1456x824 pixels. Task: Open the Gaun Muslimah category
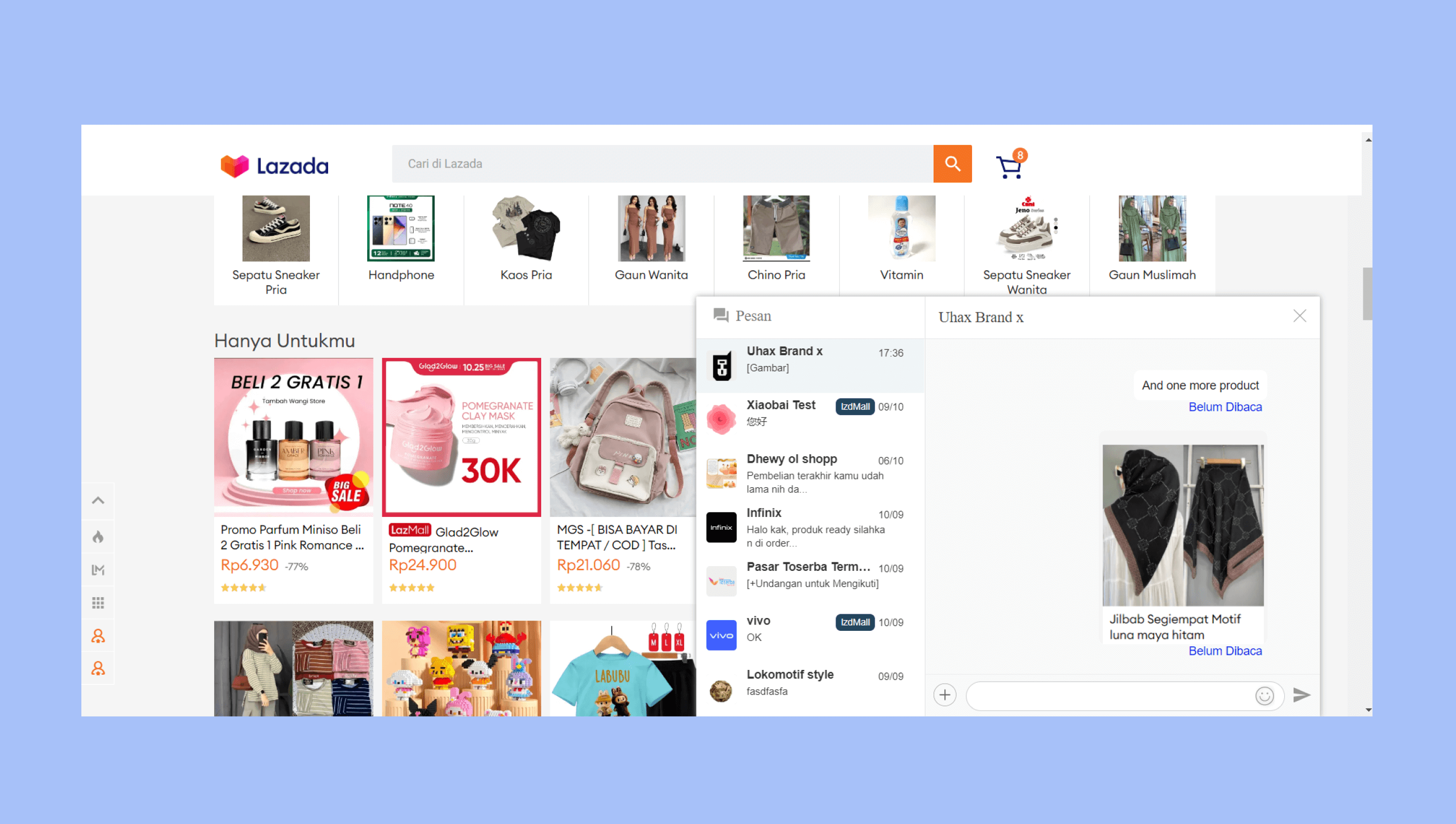pos(1151,239)
